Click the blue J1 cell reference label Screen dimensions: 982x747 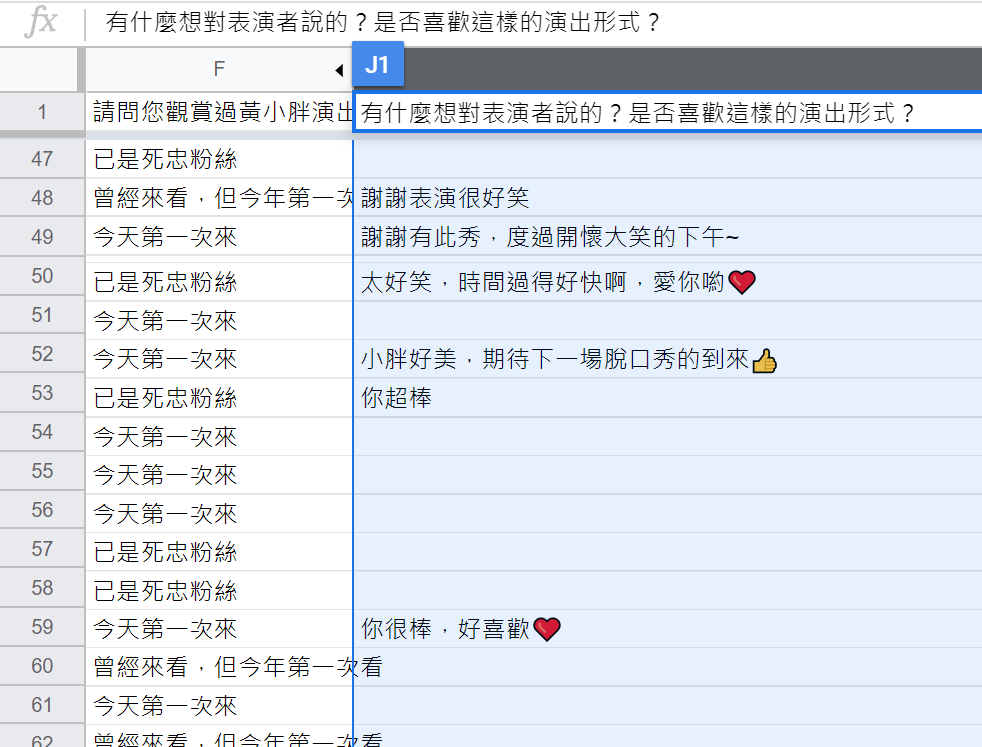tap(377, 65)
